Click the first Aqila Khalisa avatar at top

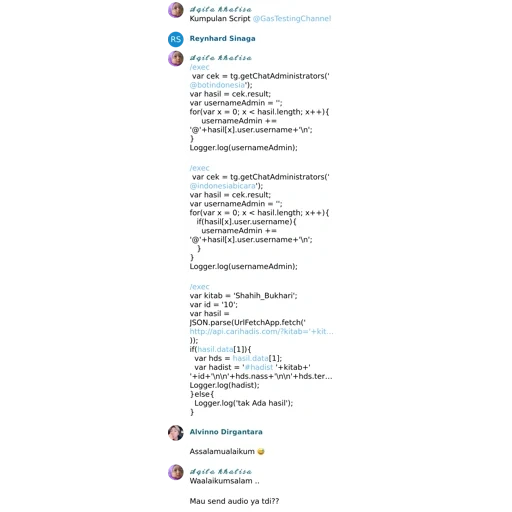(176, 10)
